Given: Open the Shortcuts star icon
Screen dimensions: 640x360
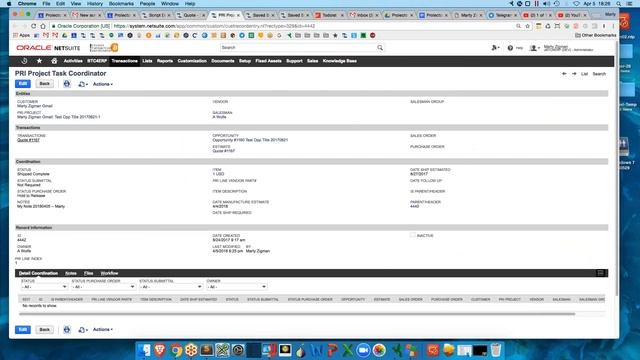Looking at the screenshot, I should [x=39, y=61].
